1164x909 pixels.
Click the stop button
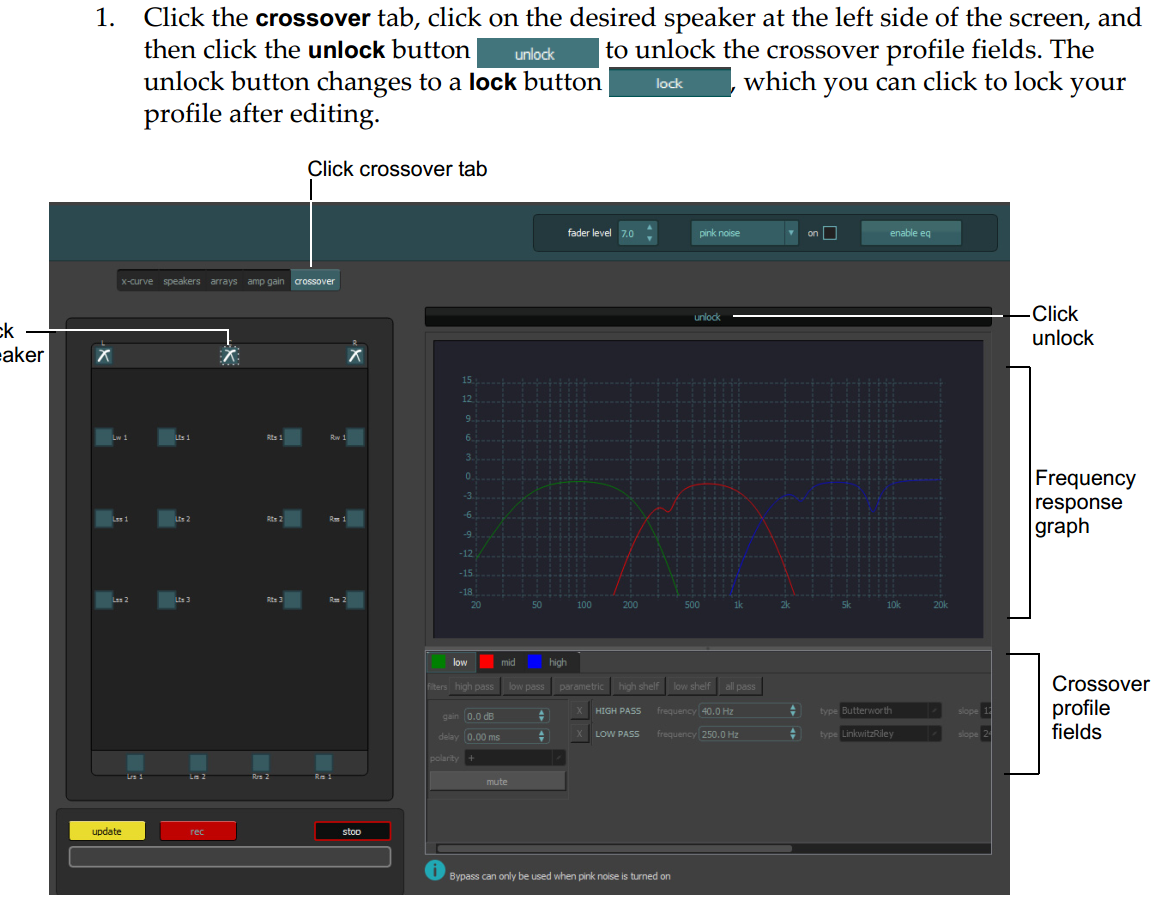[352, 831]
